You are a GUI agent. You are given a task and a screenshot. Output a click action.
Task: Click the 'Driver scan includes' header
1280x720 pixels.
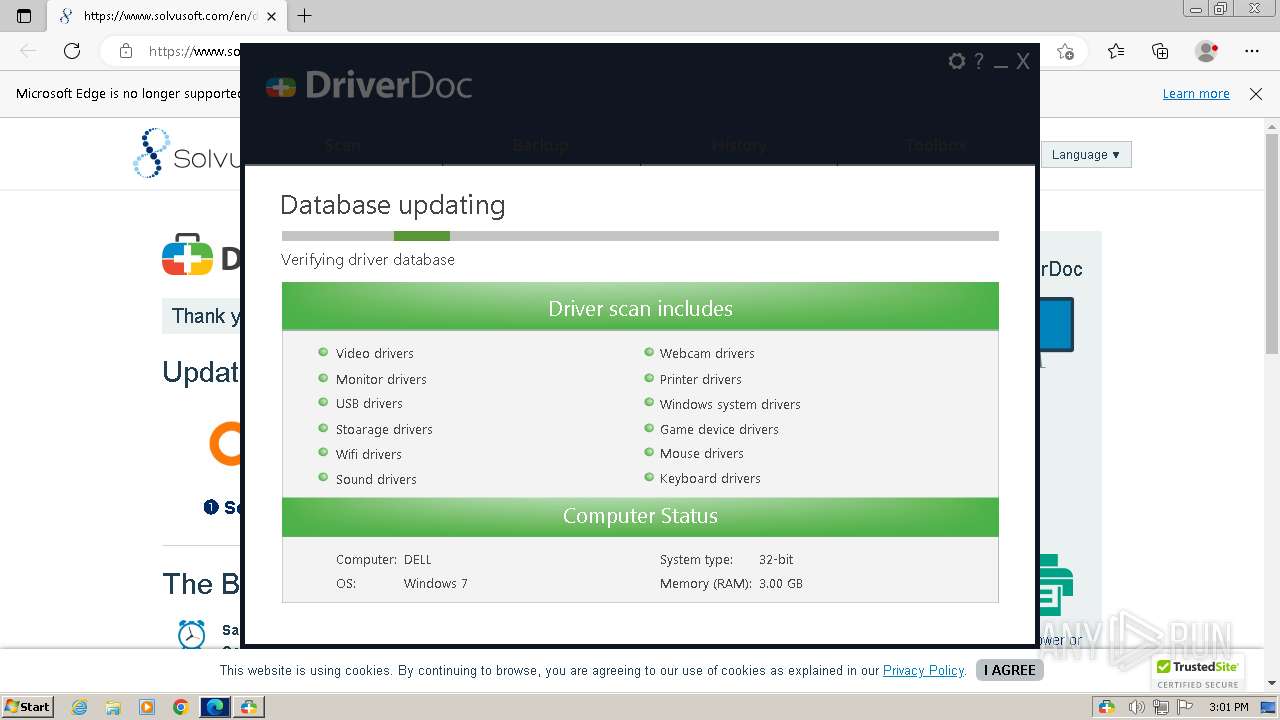pos(640,306)
